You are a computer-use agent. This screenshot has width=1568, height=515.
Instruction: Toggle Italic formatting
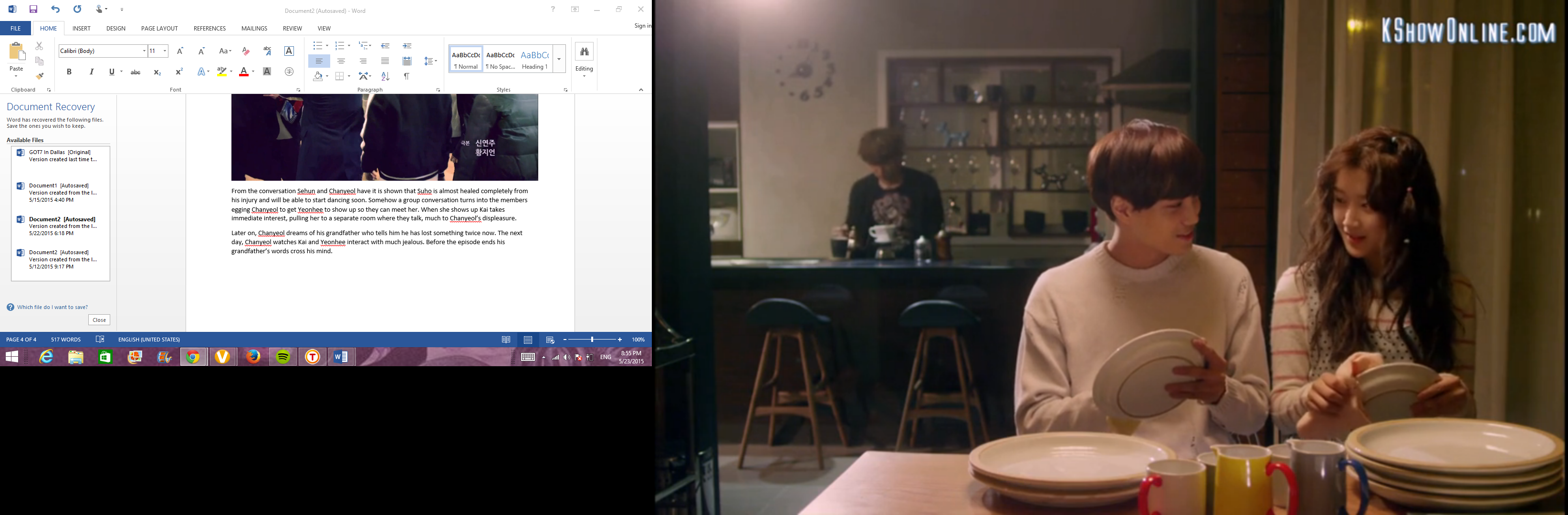tap(91, 72)
